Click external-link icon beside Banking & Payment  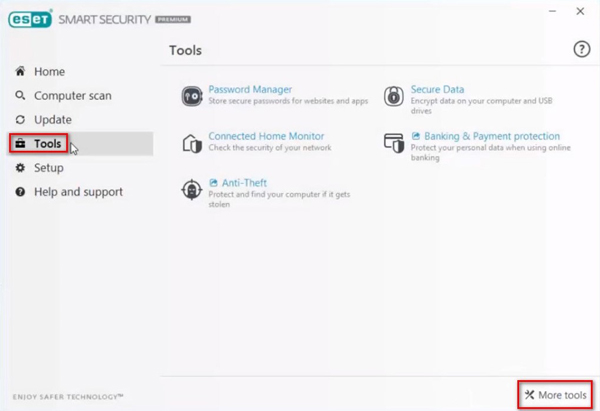pos(416,136)
